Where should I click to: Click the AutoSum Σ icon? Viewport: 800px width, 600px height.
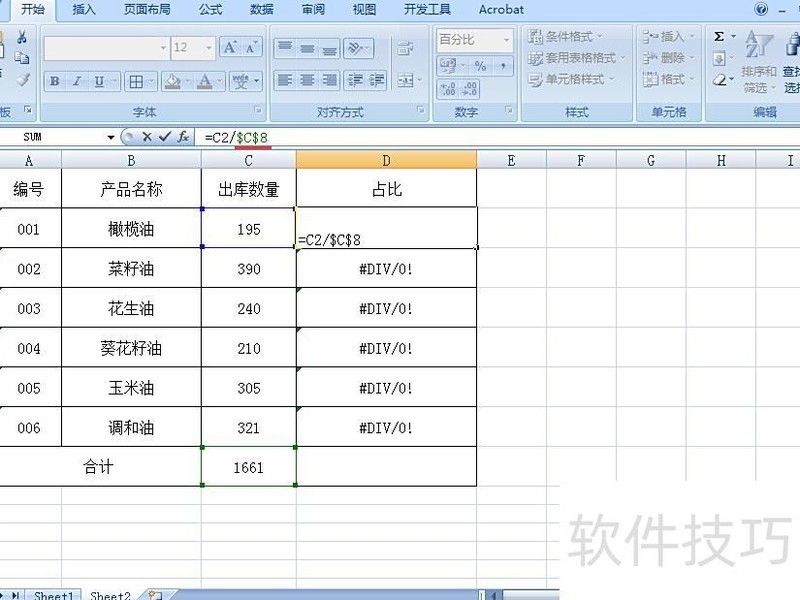coord(719,35)
